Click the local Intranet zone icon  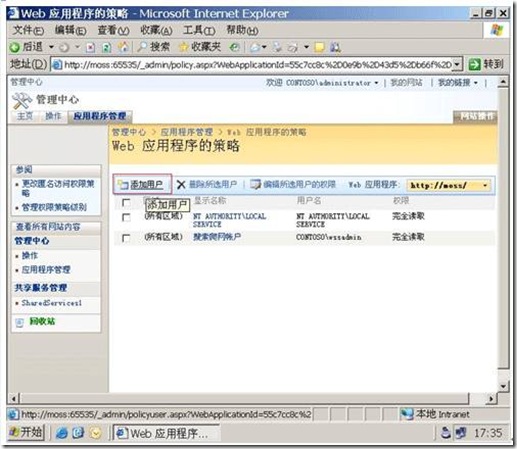(x=406, y=414)
